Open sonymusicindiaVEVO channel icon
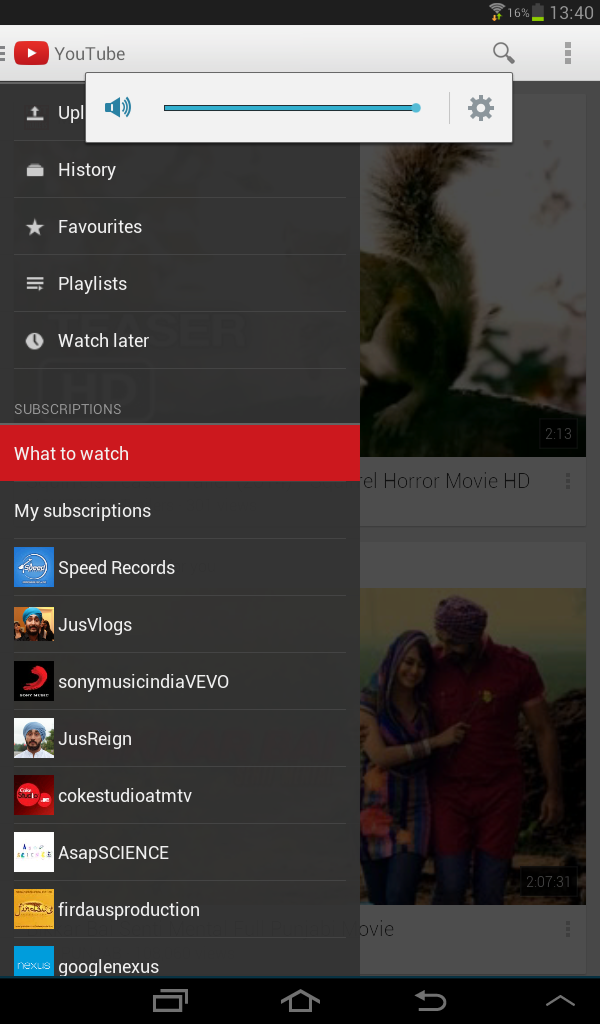This screenshot has width=600, height=1024. click(x=34, y=682)
